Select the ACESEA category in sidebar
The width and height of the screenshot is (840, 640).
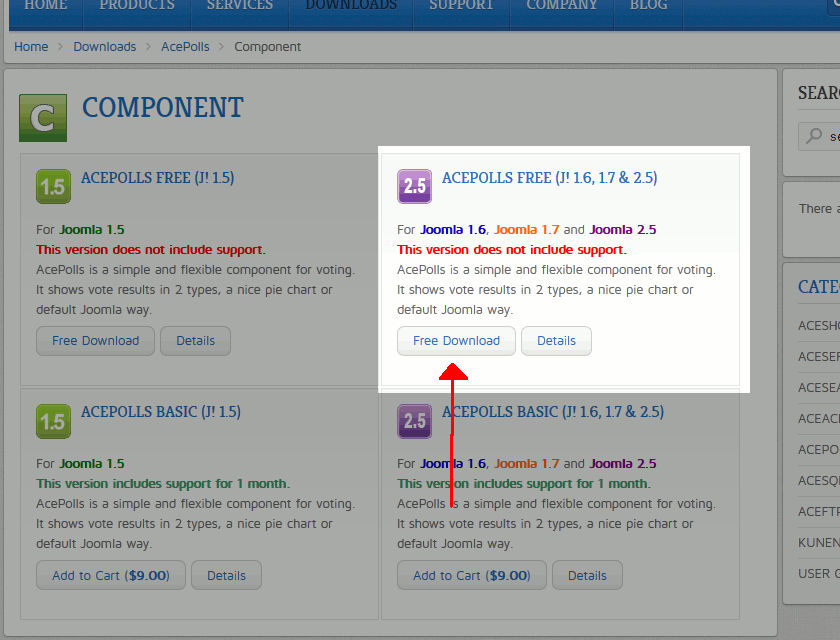[x=819, y=387]
